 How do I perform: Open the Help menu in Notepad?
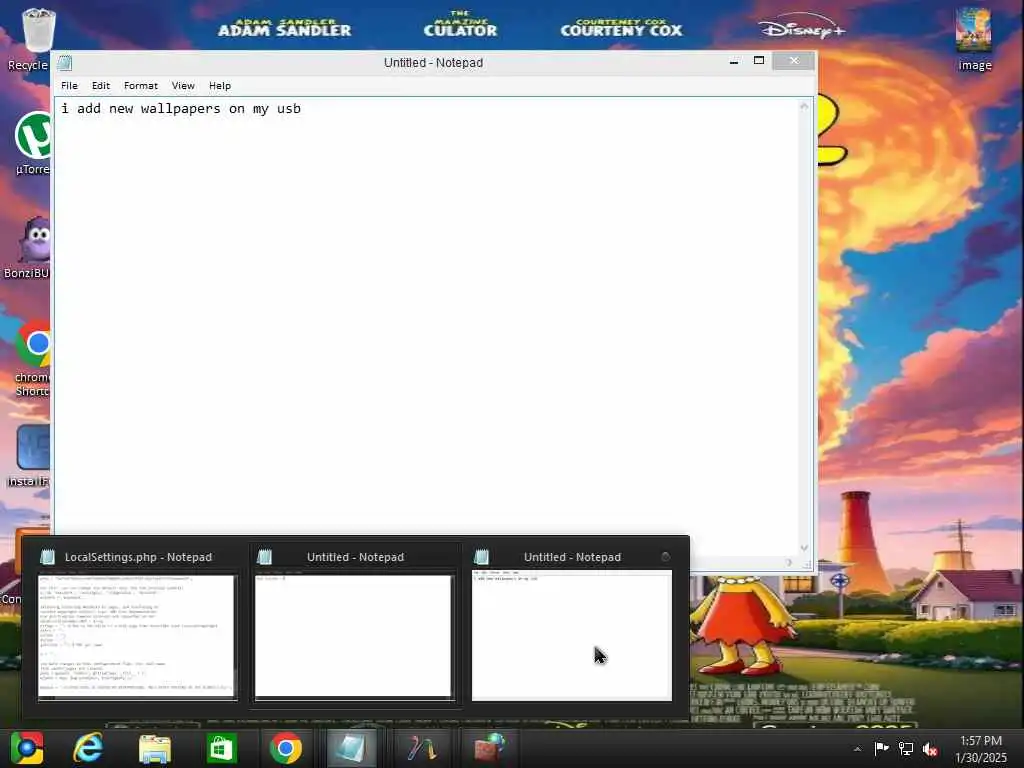(219, 86)
